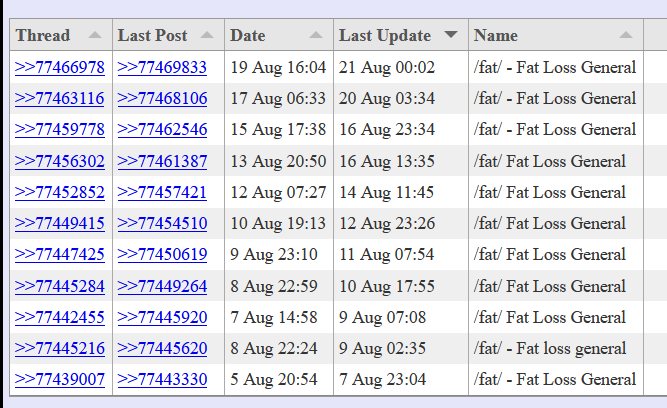Open thread link >>77452852

(60, 192)
